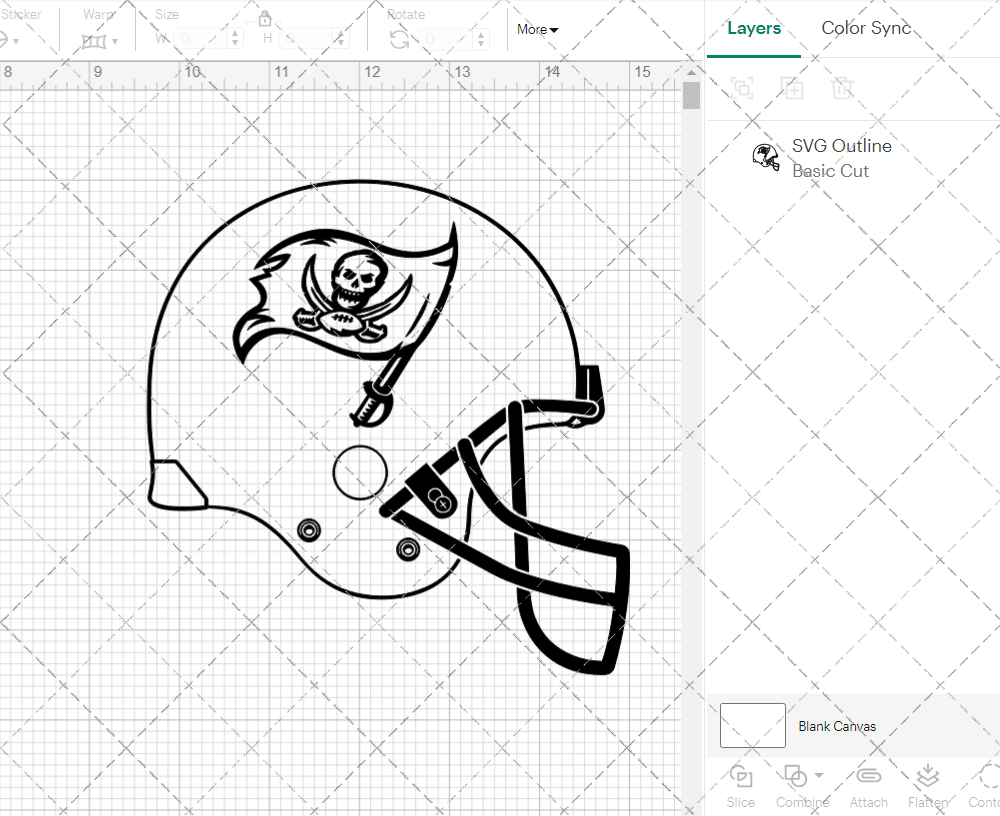Select the SVG Outline layer
This screenshot has width=1000, height=816.
click(841, 146)
